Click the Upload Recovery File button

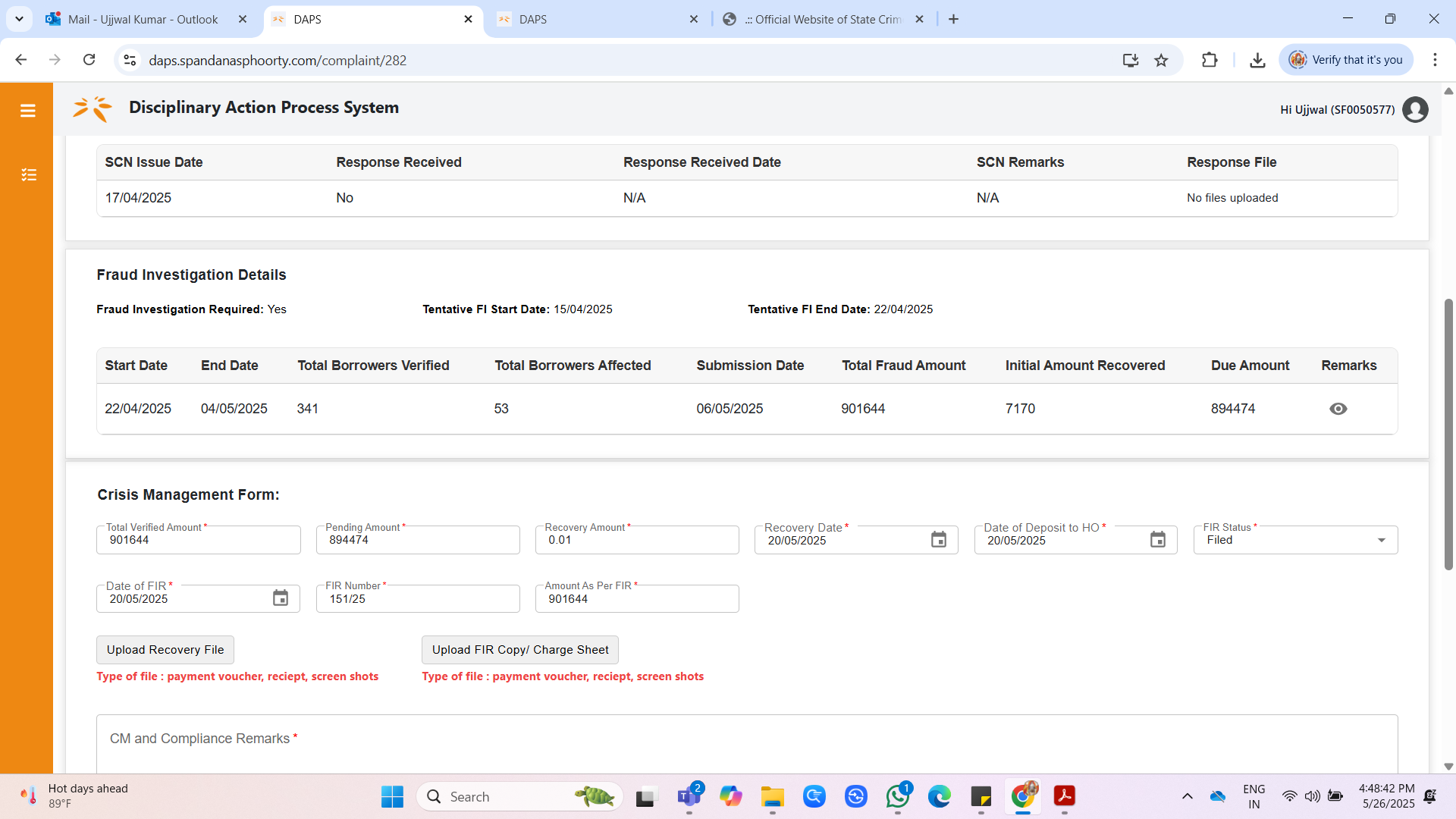165,650
